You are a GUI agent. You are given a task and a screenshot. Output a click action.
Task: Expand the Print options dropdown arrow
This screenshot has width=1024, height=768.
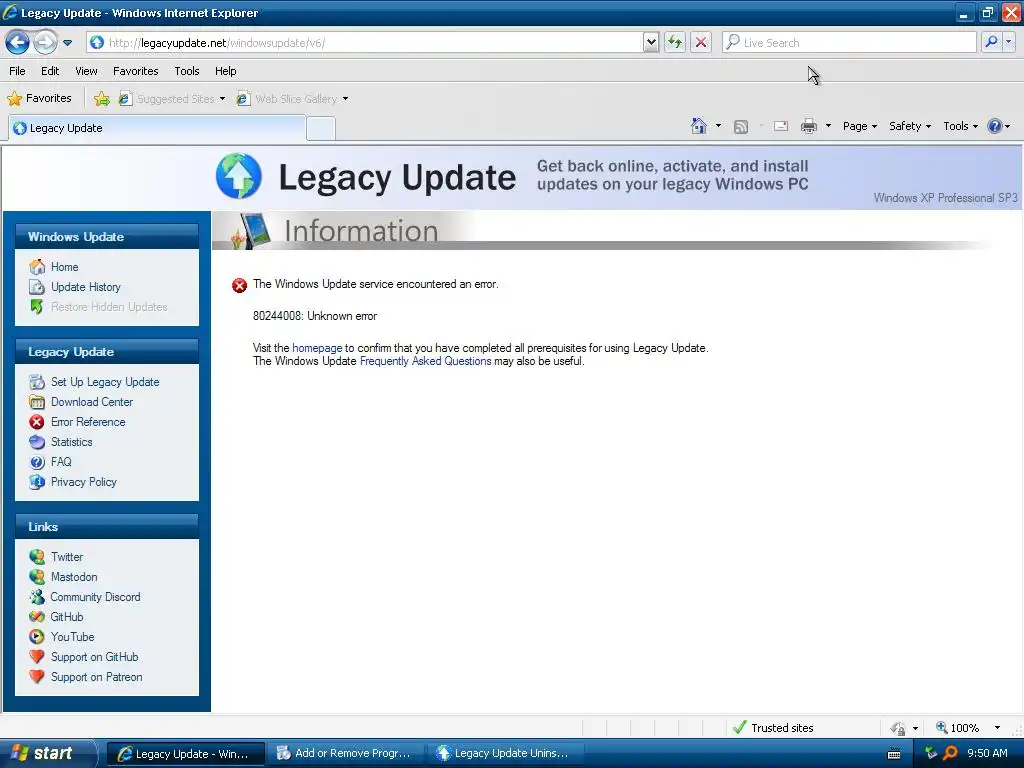tap(828, 126)
